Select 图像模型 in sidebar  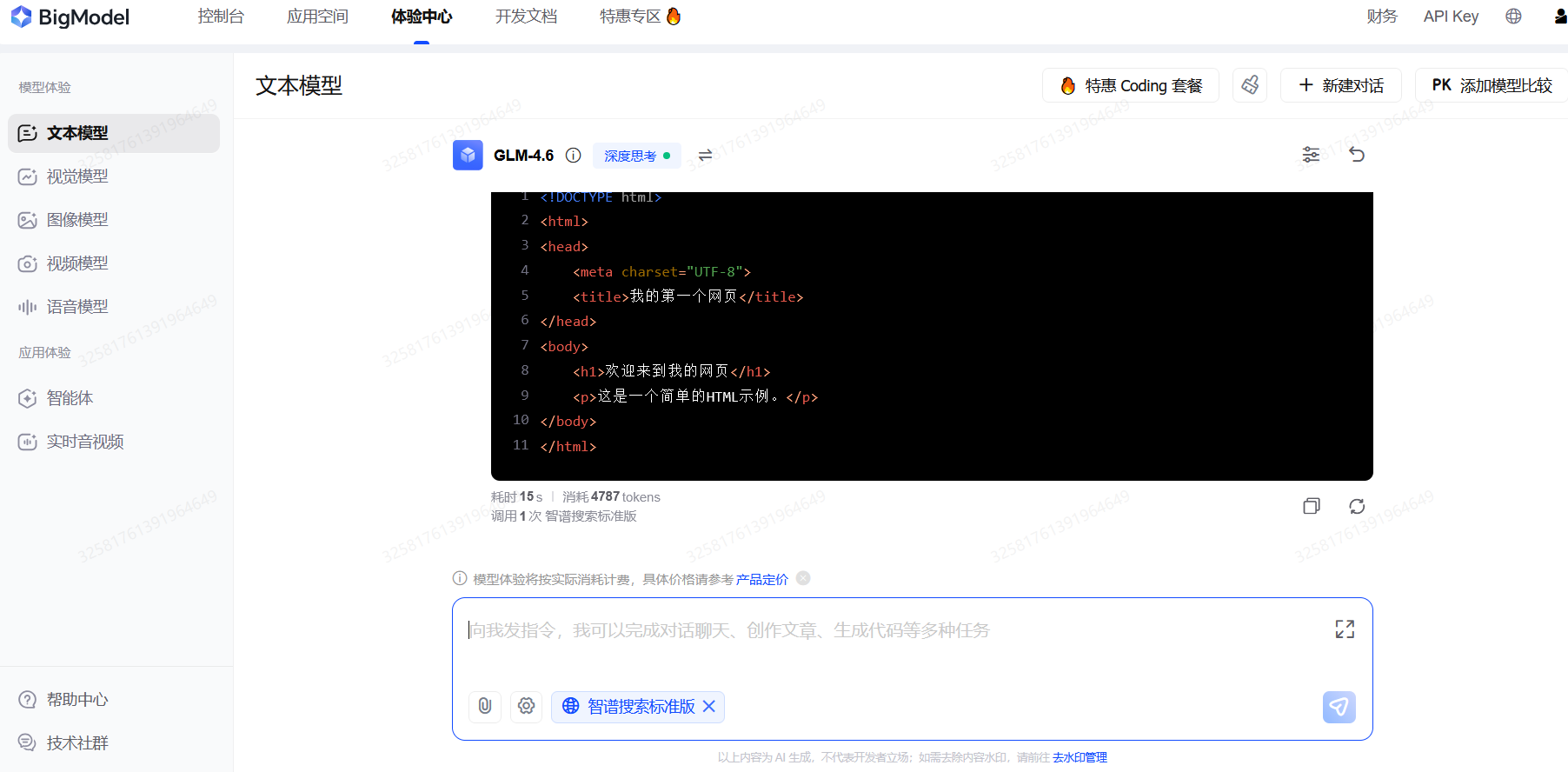pyautogui.click(x=114, y=220)
